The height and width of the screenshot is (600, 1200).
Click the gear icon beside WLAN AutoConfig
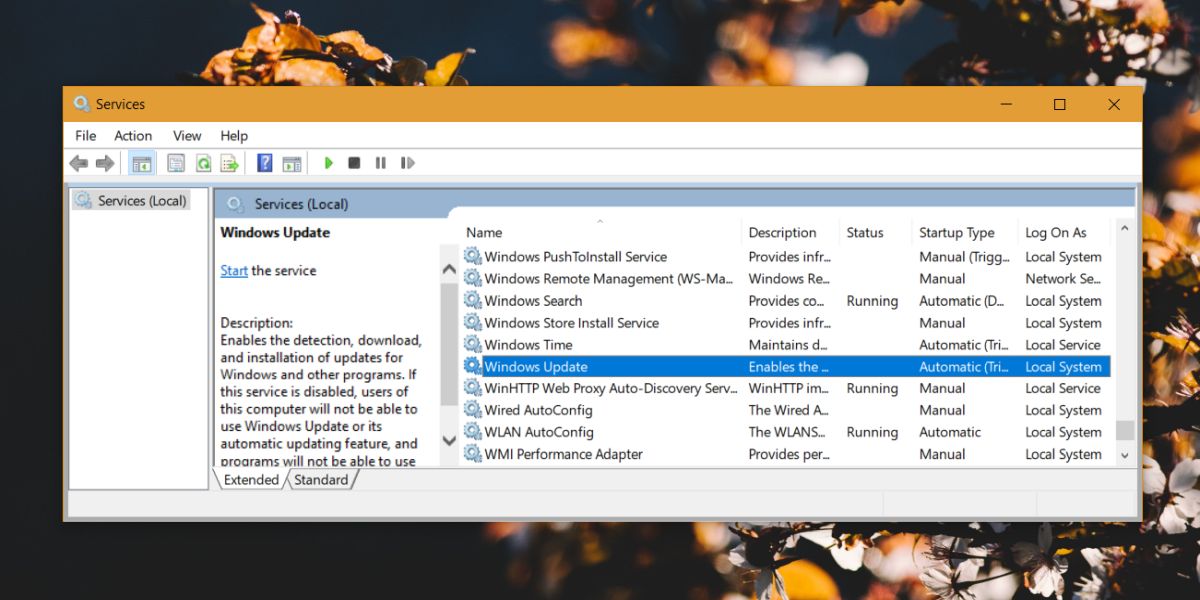(x=472, y=432)
